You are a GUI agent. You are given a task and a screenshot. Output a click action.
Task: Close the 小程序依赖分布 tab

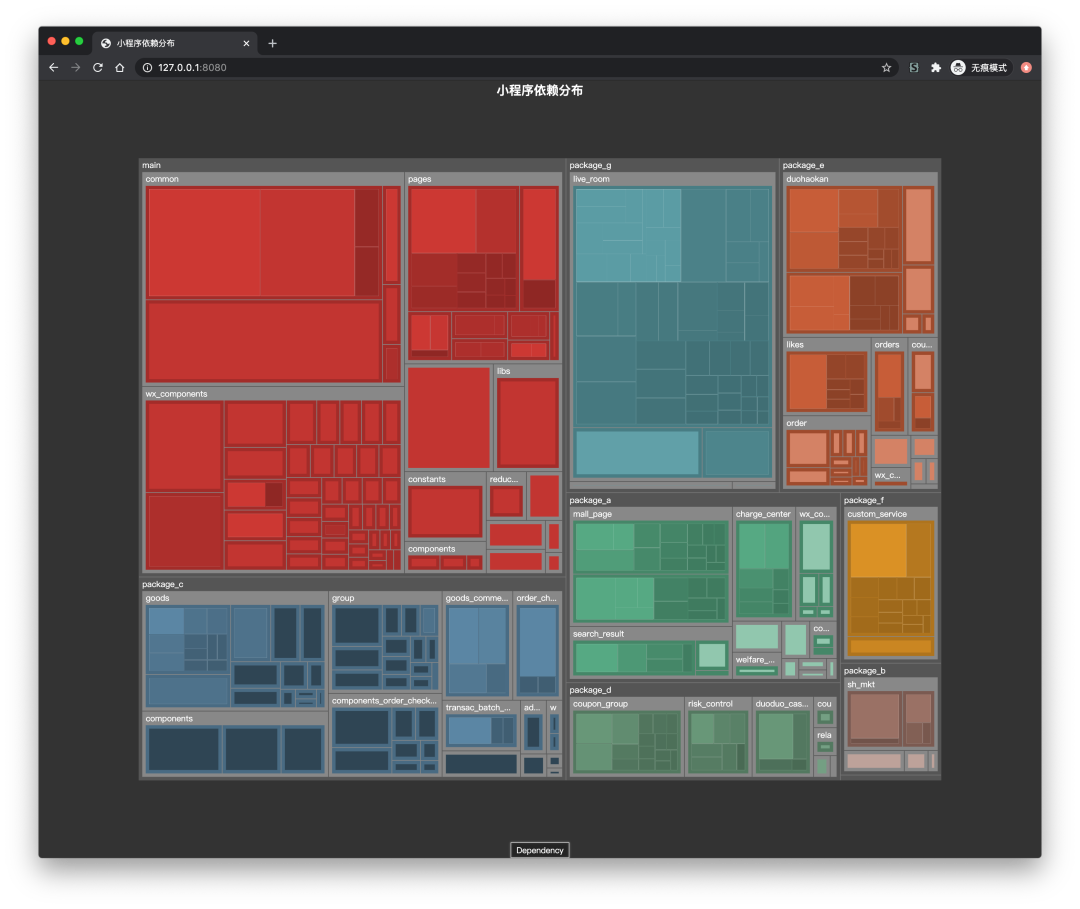click(247, 43)
